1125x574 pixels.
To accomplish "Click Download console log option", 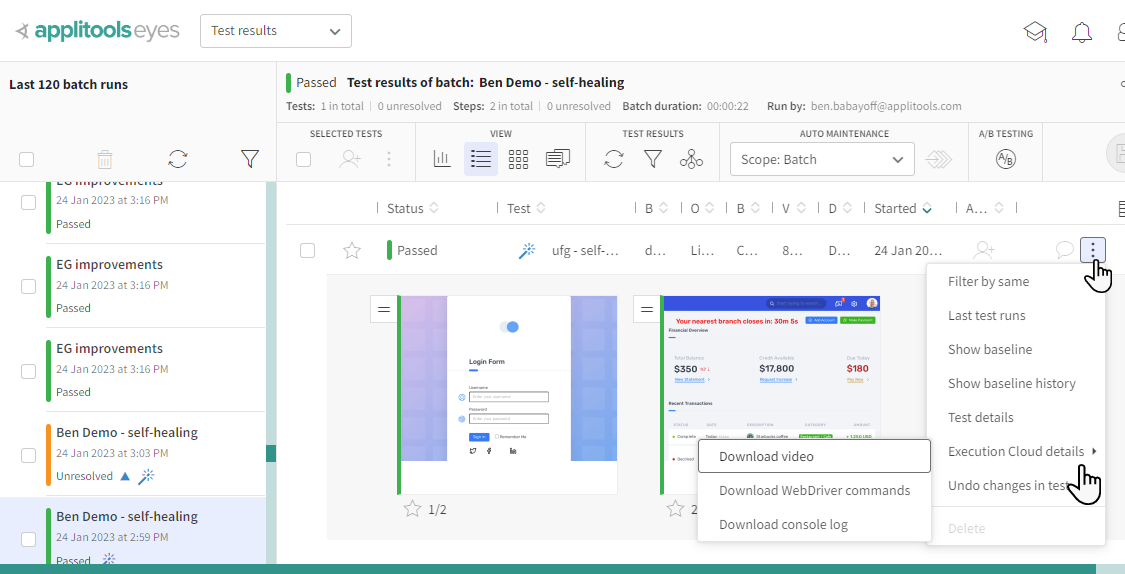I will [782, 524].
